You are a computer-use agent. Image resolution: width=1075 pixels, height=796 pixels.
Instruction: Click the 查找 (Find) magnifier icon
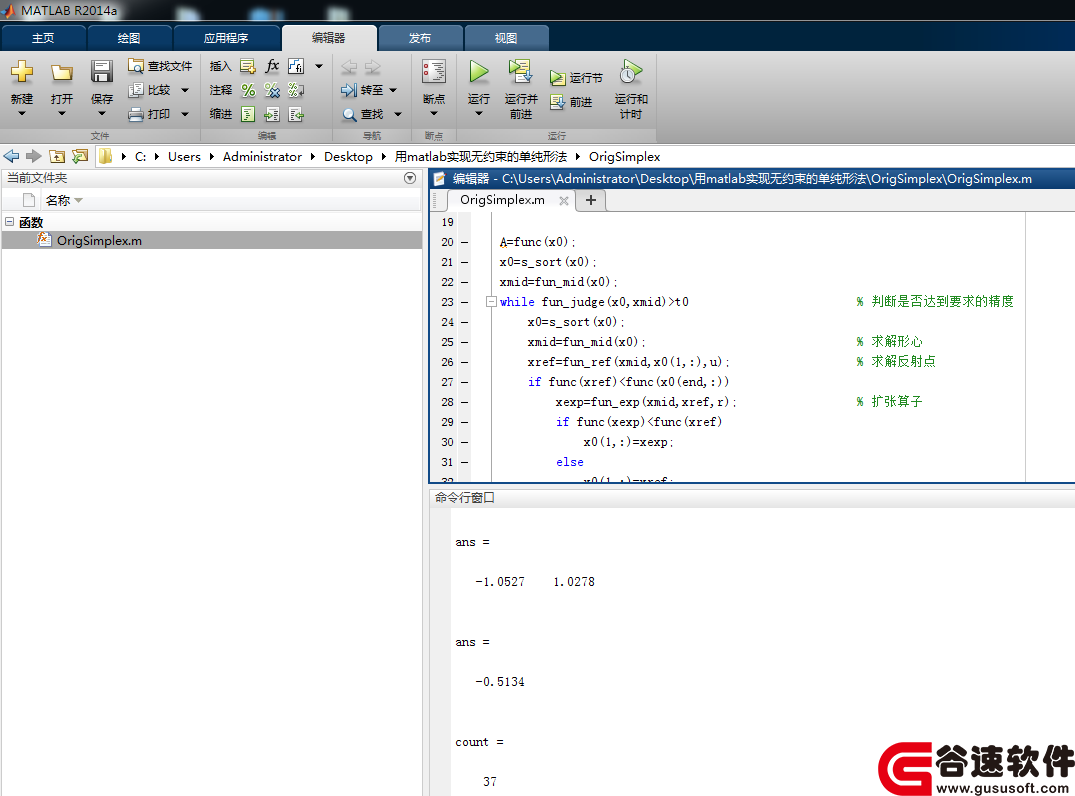(x=349, y=114)
